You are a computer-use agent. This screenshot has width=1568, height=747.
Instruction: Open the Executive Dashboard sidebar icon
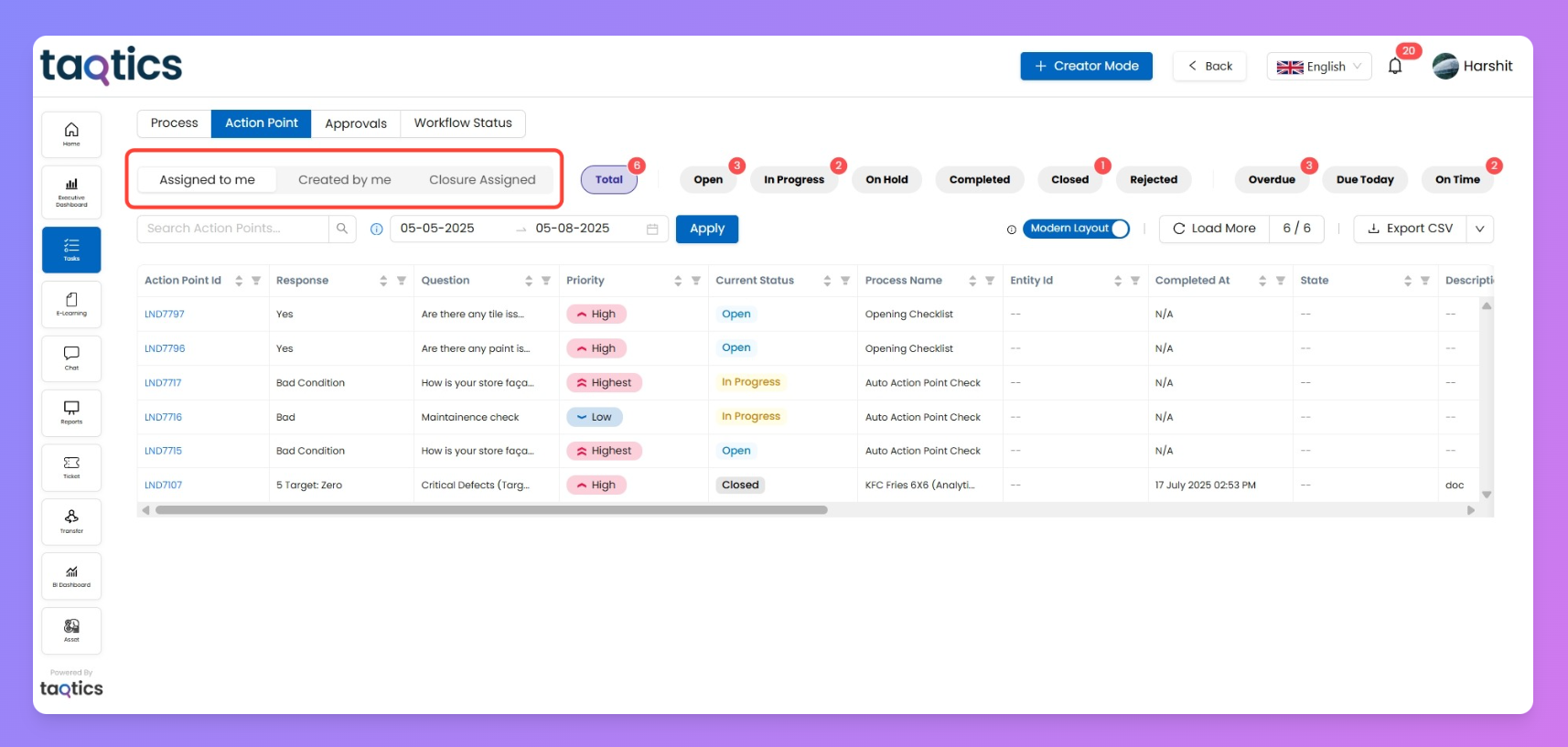pyautogui.click(x=71, y=190)
